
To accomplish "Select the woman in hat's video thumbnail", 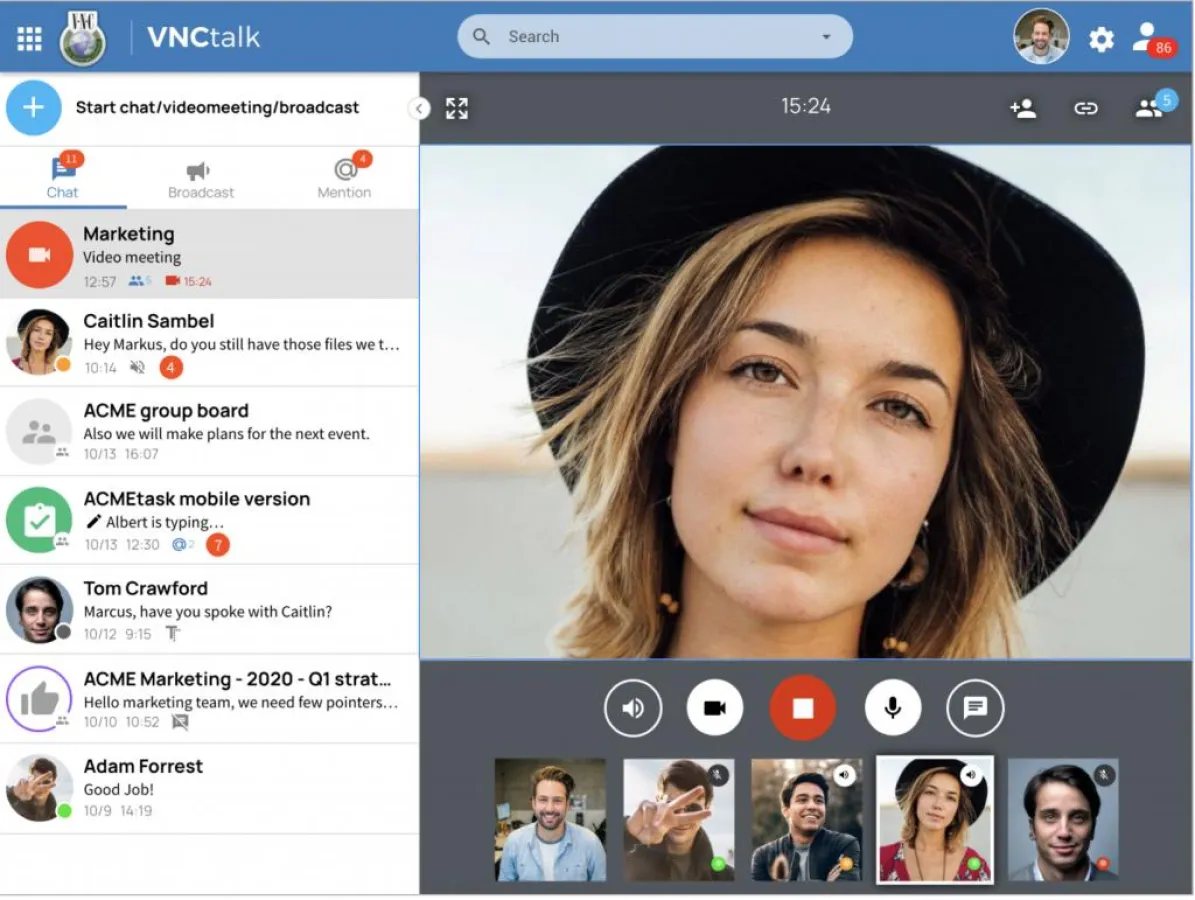I will tap(935, 819).
